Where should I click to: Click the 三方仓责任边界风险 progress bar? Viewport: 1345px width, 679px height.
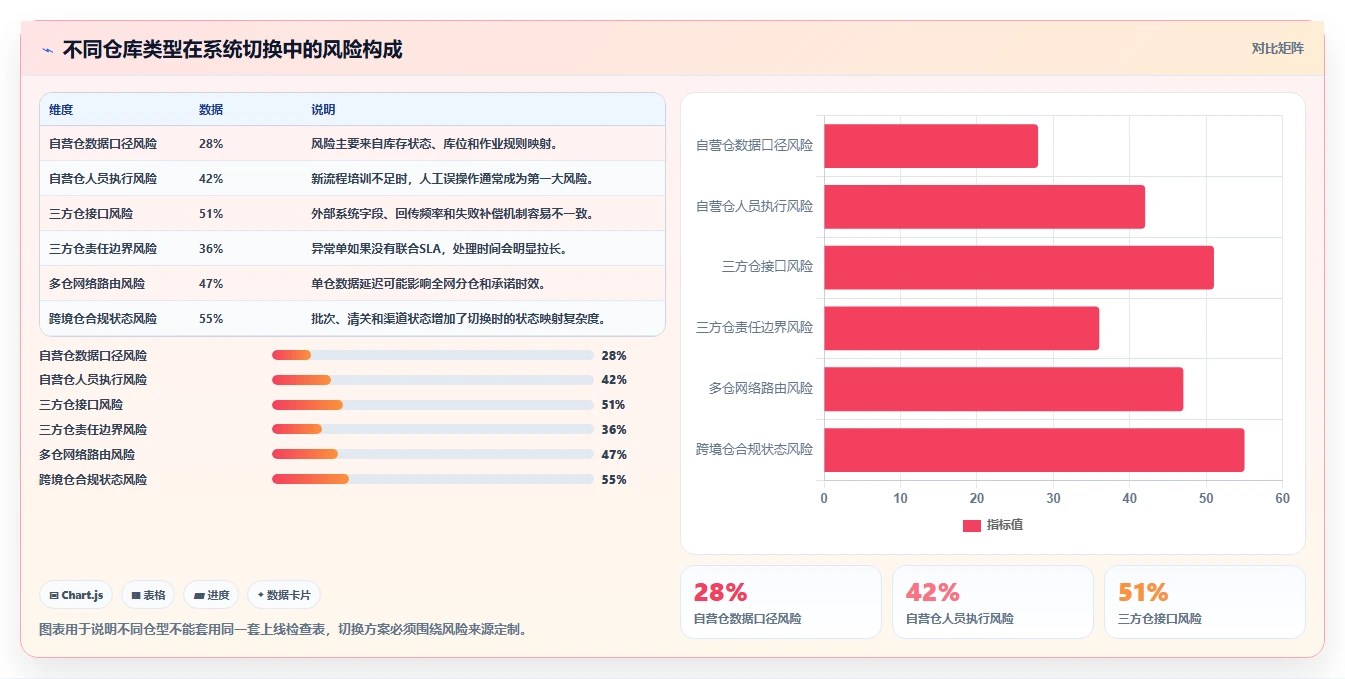tap(433, 430)
